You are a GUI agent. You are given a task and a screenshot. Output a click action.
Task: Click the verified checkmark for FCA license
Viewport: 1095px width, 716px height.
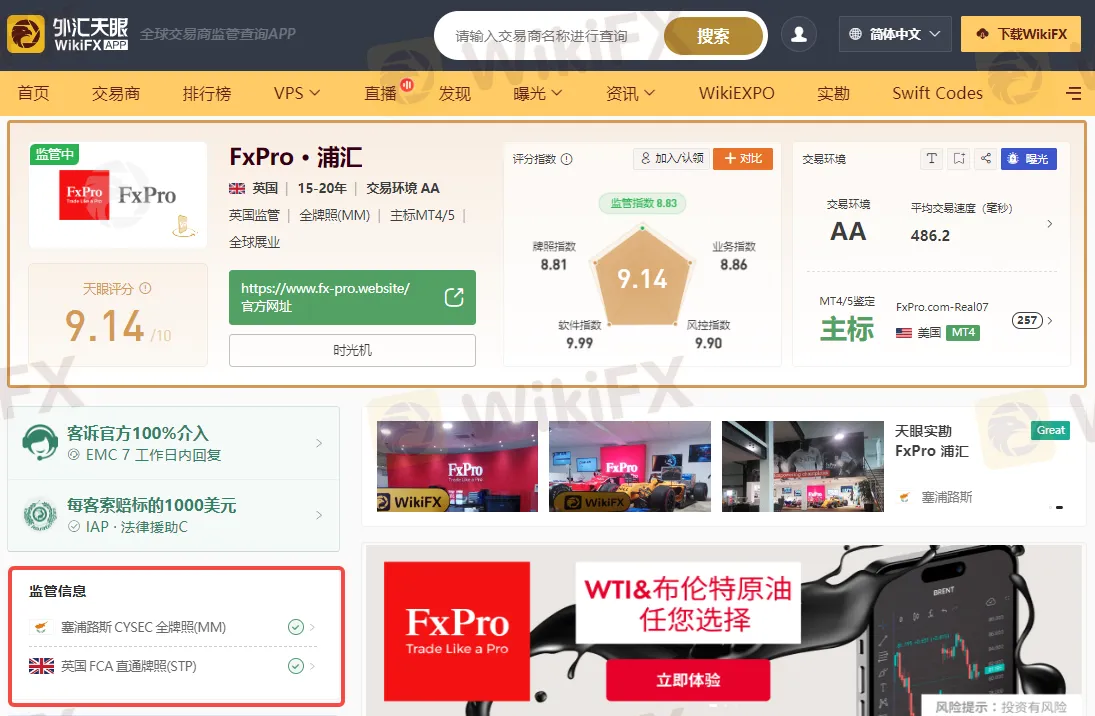(x=295, y=666)
